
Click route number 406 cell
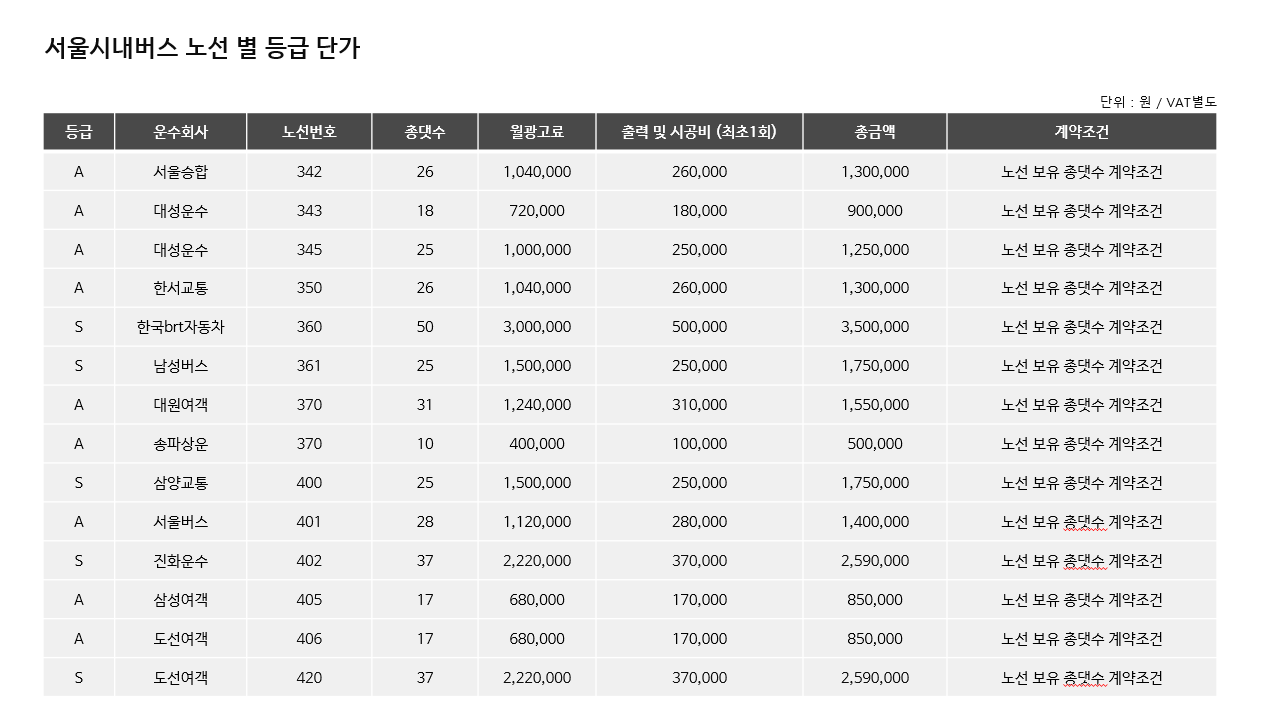click(310, 639)
